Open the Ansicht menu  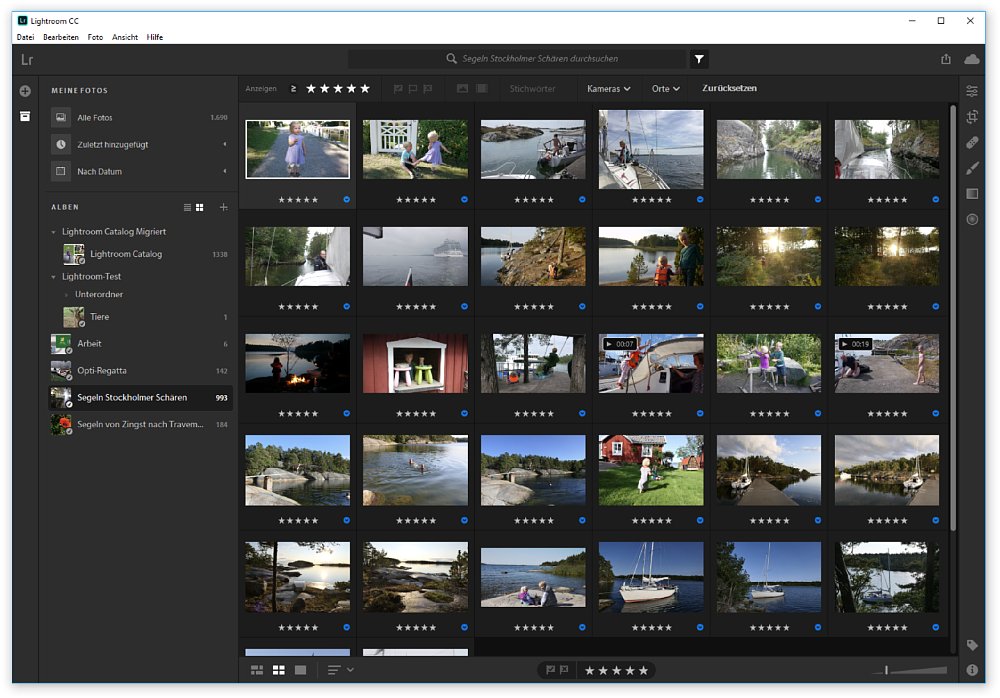click(x=125, y=37)
